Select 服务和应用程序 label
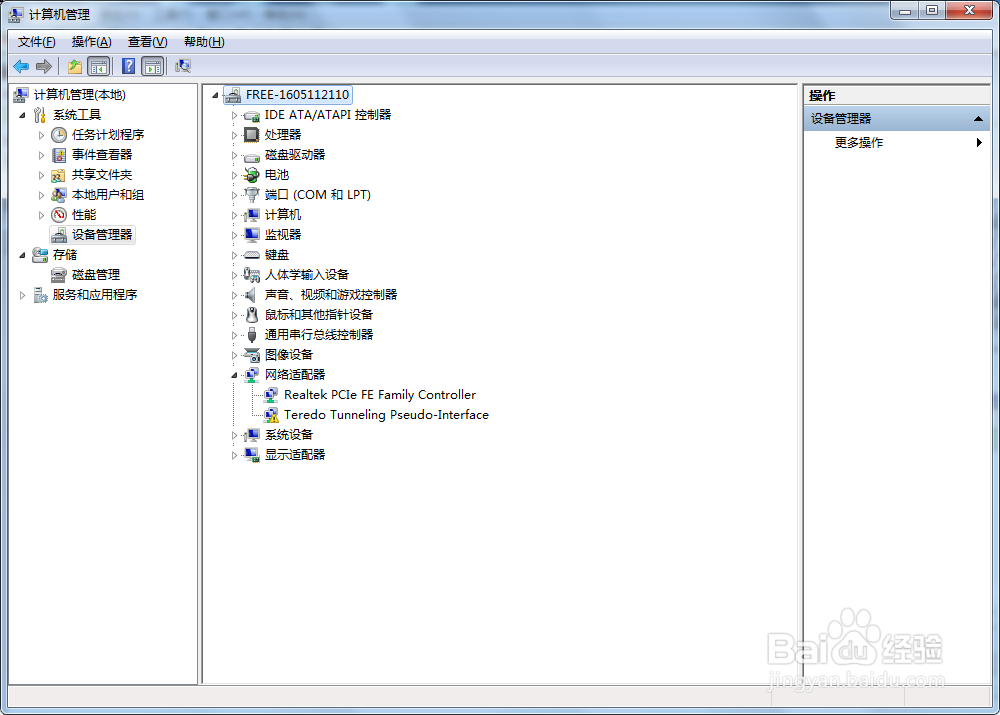 pyautogui.click(x=95, y=295)
